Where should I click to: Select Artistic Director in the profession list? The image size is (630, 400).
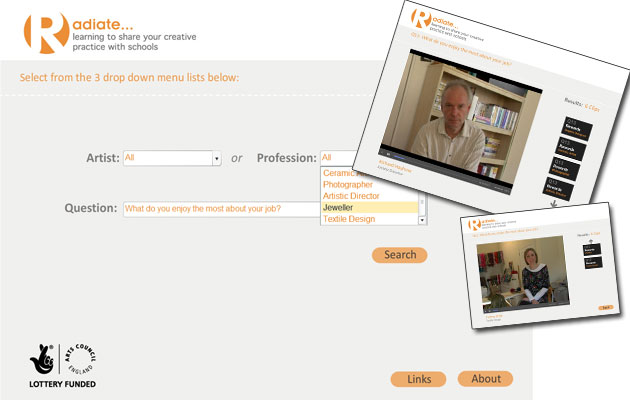(352, 196)
